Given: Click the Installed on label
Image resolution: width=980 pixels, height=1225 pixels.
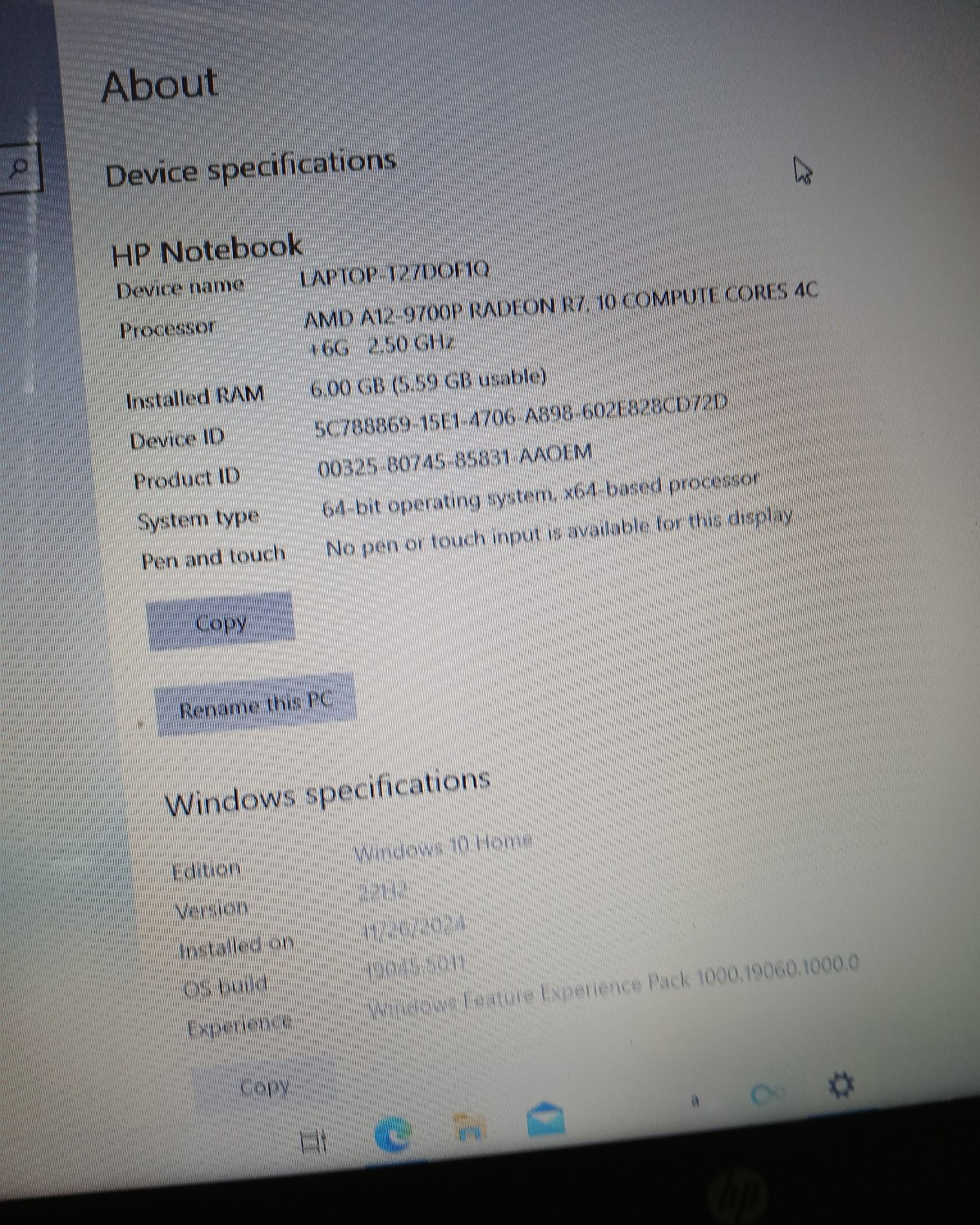Looking at the screenshot, I should pos(236,946).
